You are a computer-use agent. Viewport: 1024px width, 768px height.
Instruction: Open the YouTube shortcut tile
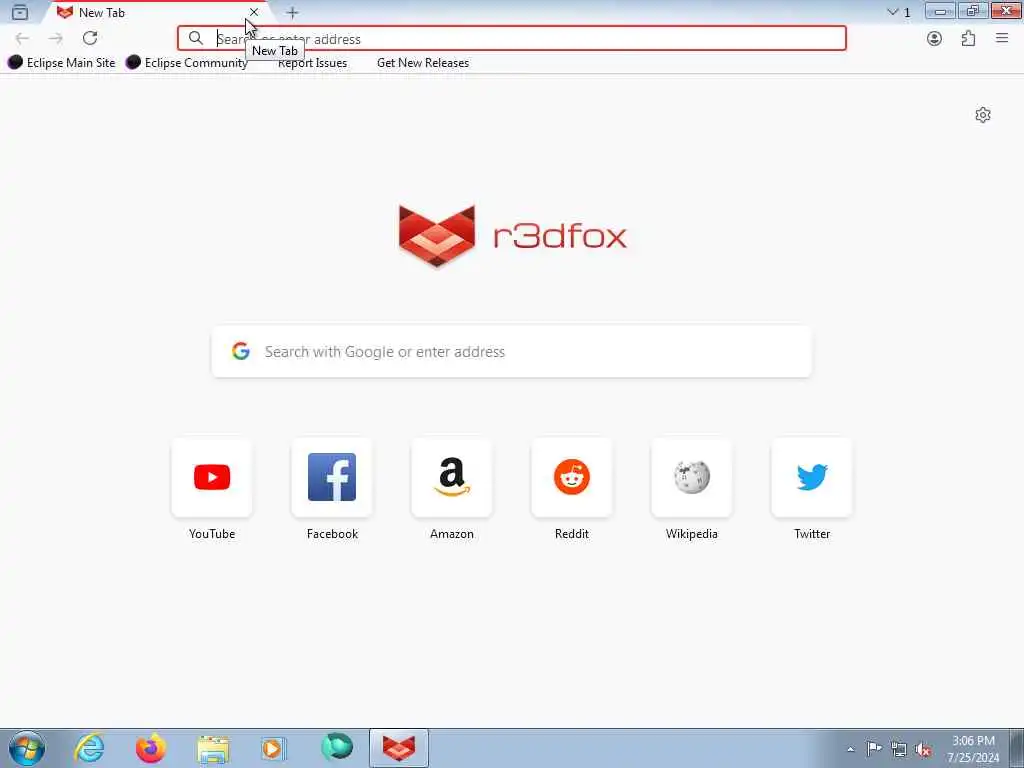[x=212, y=477]
